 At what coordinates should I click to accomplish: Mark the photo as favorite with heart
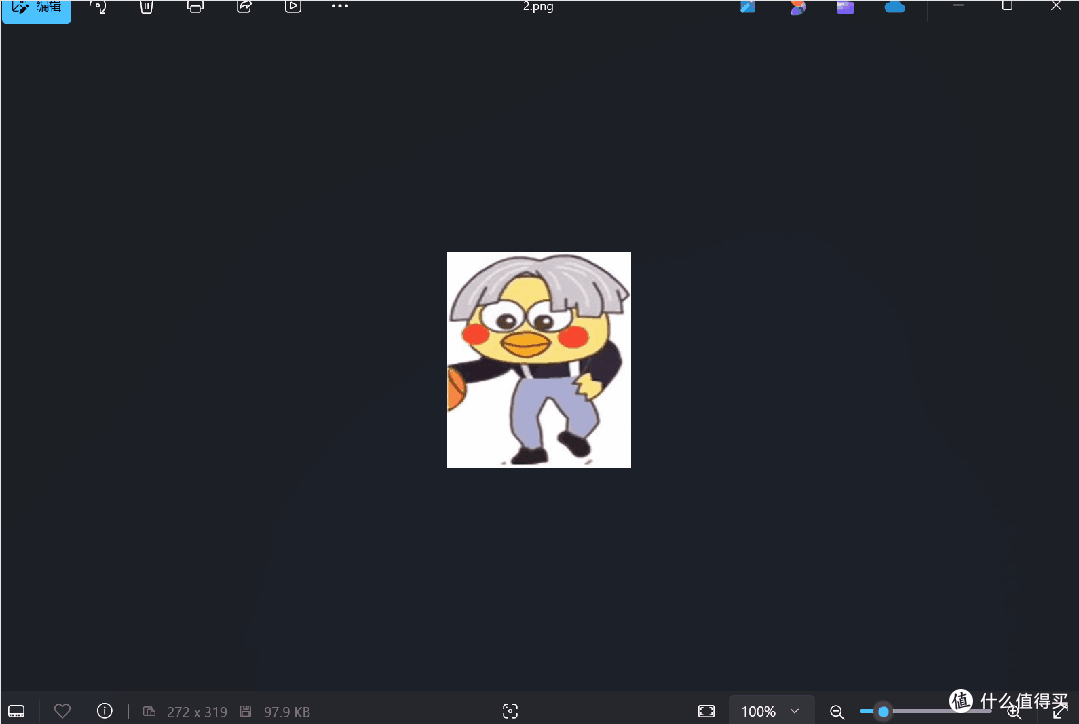(63, 711)
